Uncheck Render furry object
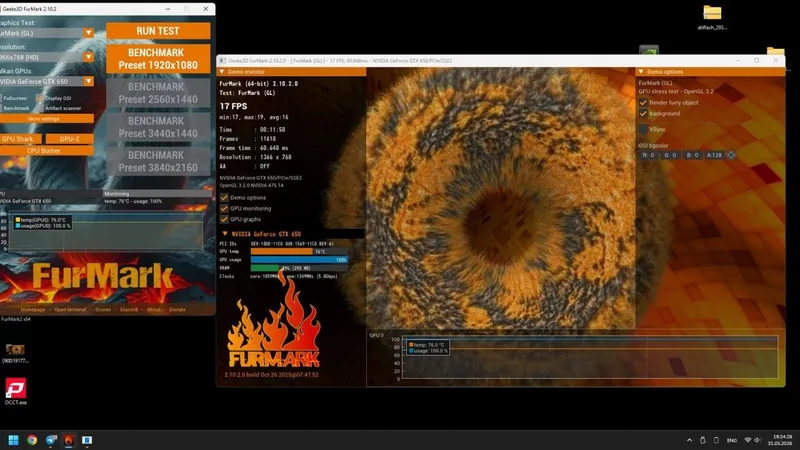Image resolution: width=800 pixels, height=450 pixels. point(643,103)
